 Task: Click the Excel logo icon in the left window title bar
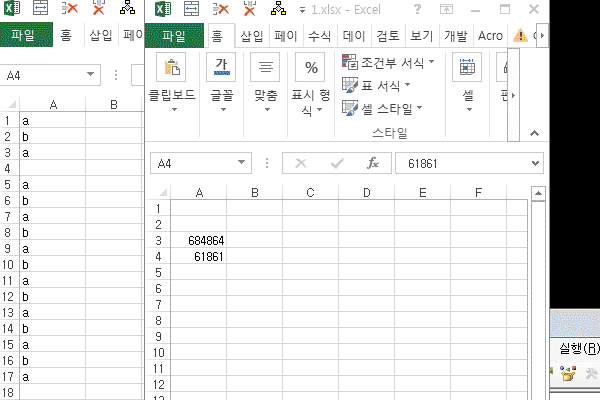[11, 8]
